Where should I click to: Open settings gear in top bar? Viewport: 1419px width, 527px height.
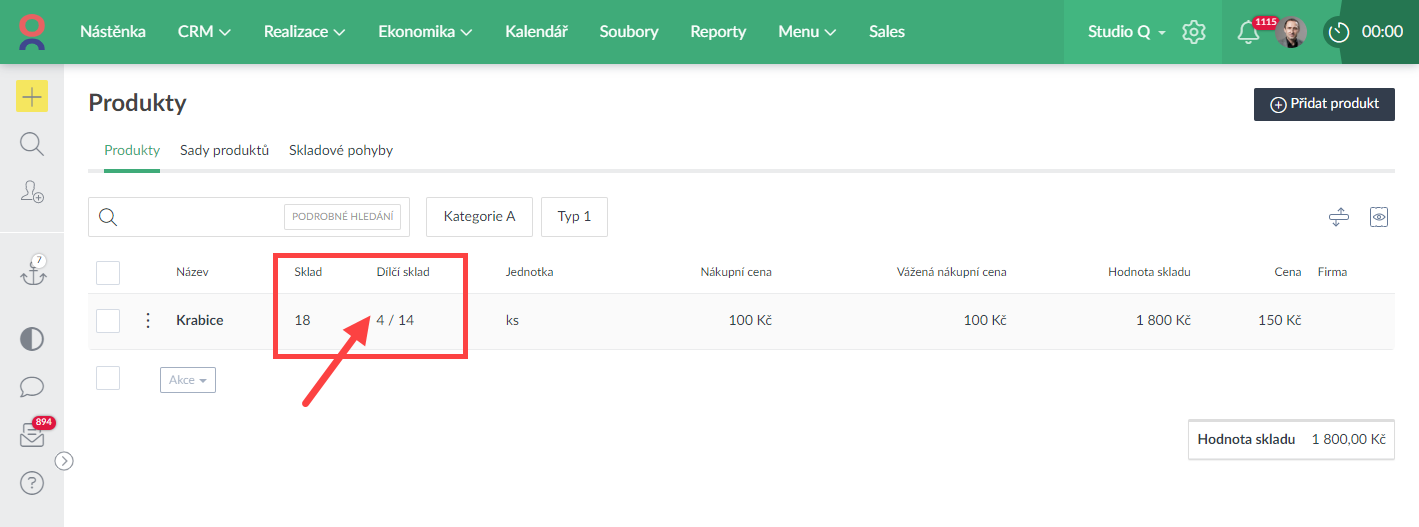tap(1193, 32)
